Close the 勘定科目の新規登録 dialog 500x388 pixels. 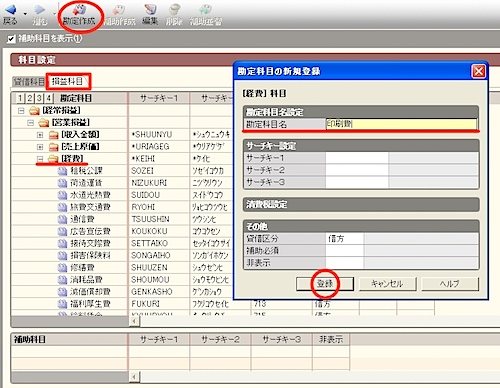pyautogui.click(x=479, y=71)
